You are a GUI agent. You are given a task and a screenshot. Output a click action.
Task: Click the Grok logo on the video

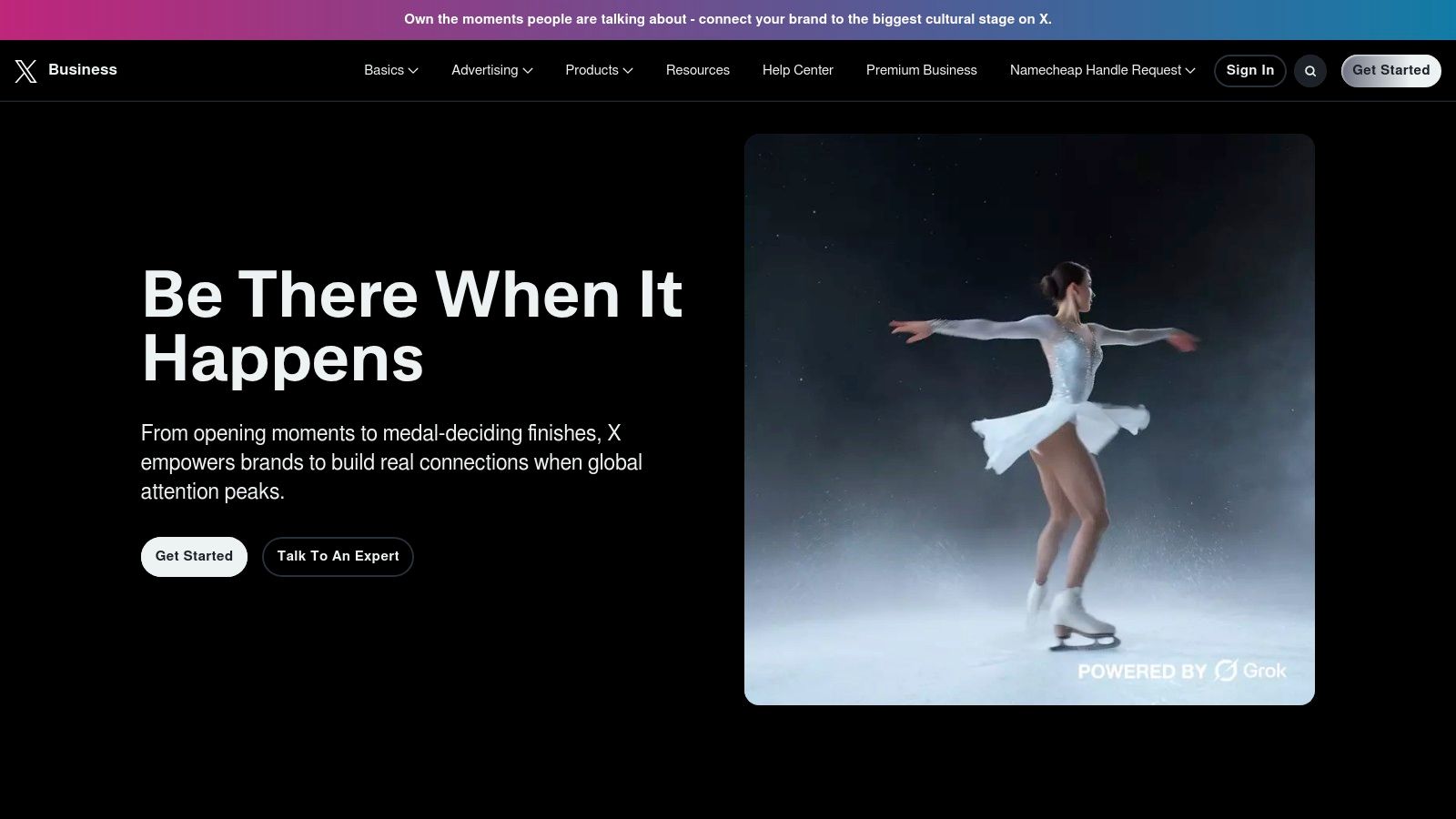click(1251, 672)
